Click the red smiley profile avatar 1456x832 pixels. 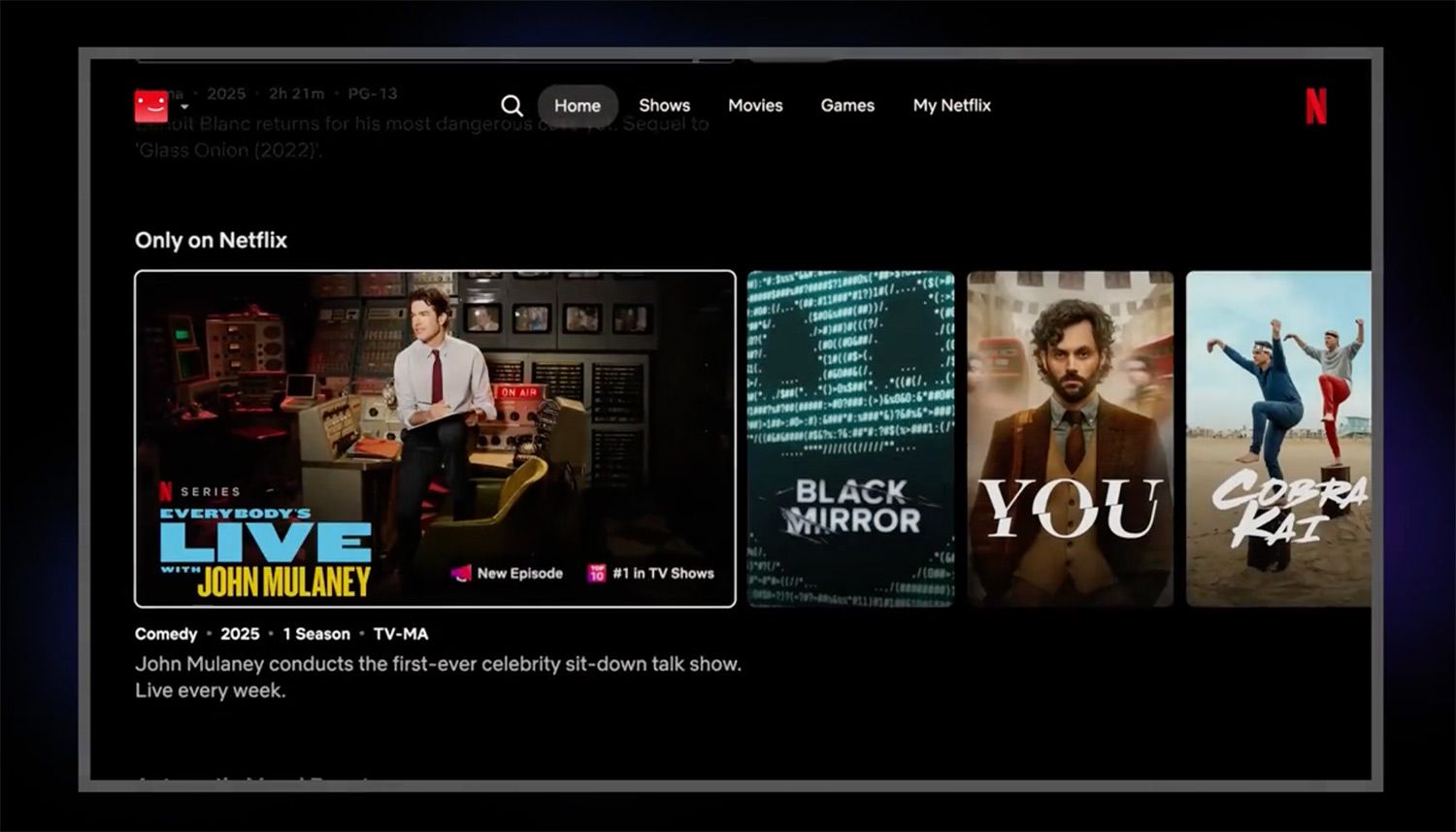click(151, 106)
